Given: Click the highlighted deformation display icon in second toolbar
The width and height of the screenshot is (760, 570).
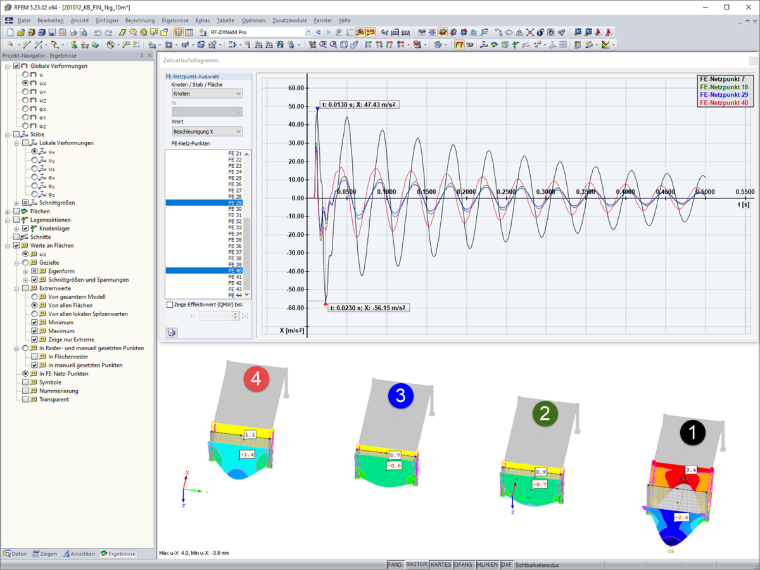Looking at the screenshot, I should pos(459,45).
